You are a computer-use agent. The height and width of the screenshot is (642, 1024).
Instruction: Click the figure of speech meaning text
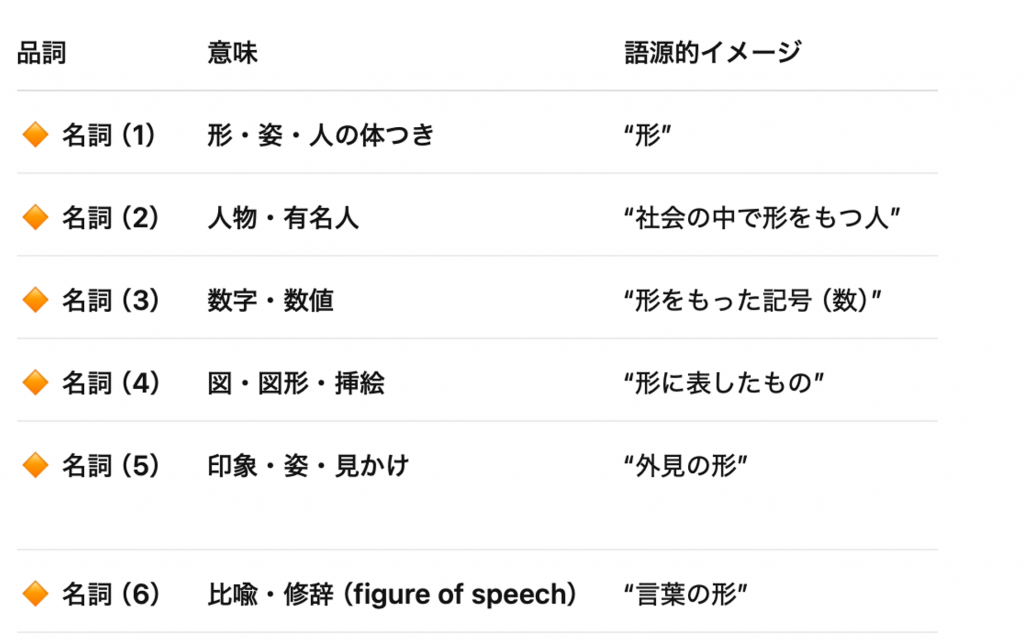click(392, 595)
